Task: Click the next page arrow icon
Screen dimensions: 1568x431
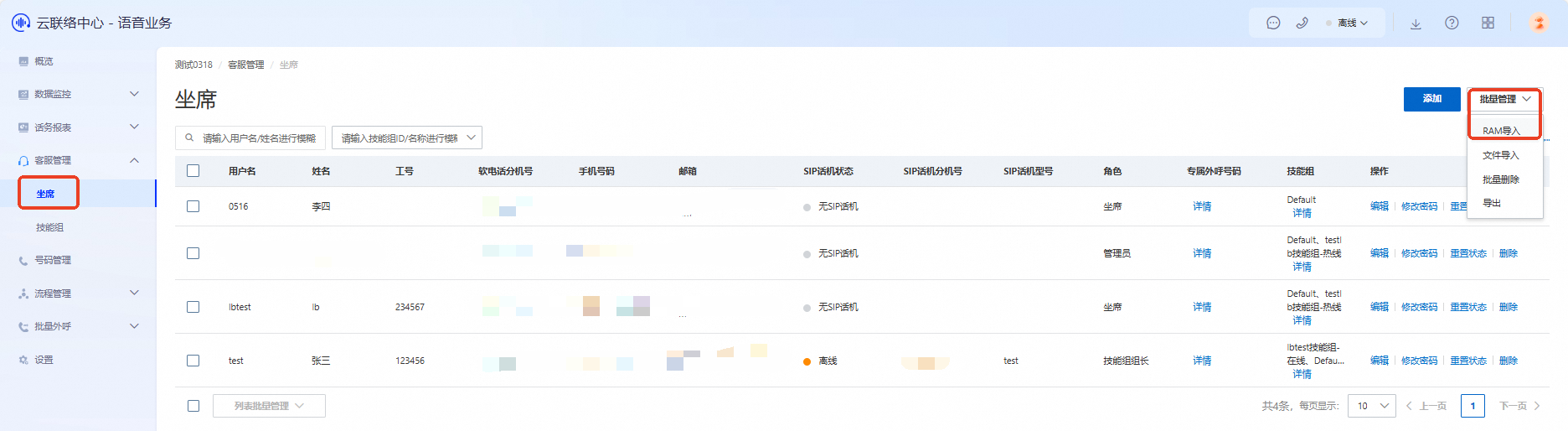Action: pos(1537,406)
